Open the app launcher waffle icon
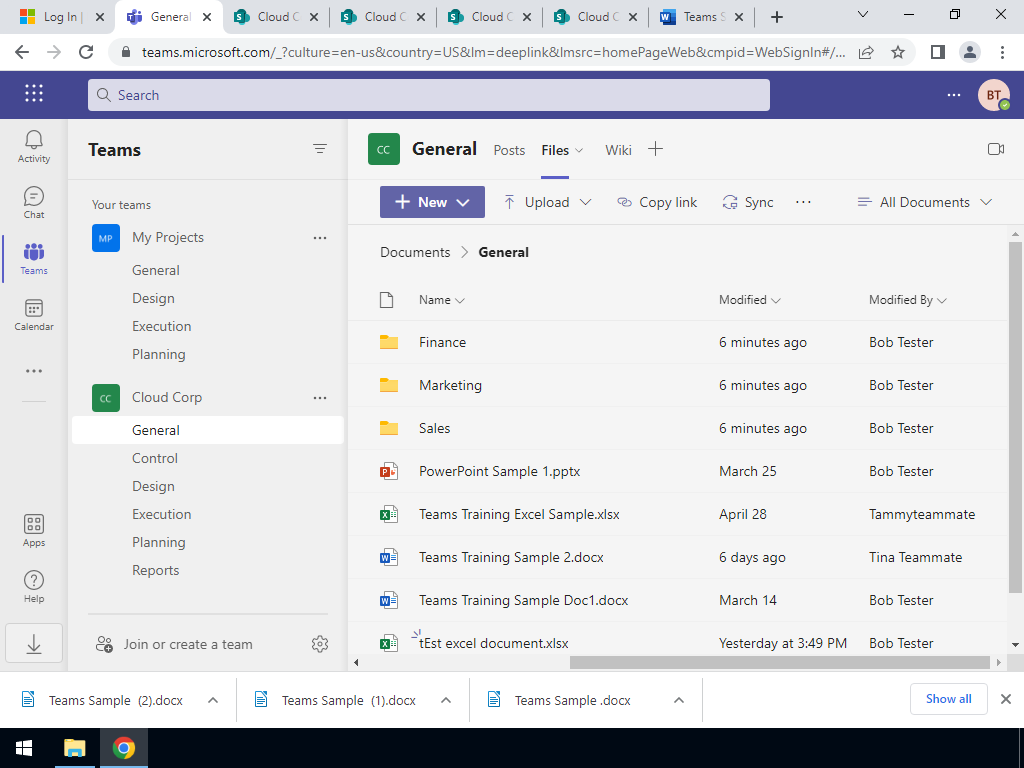Screen dimensions: 1024x768 pos(34,94)
